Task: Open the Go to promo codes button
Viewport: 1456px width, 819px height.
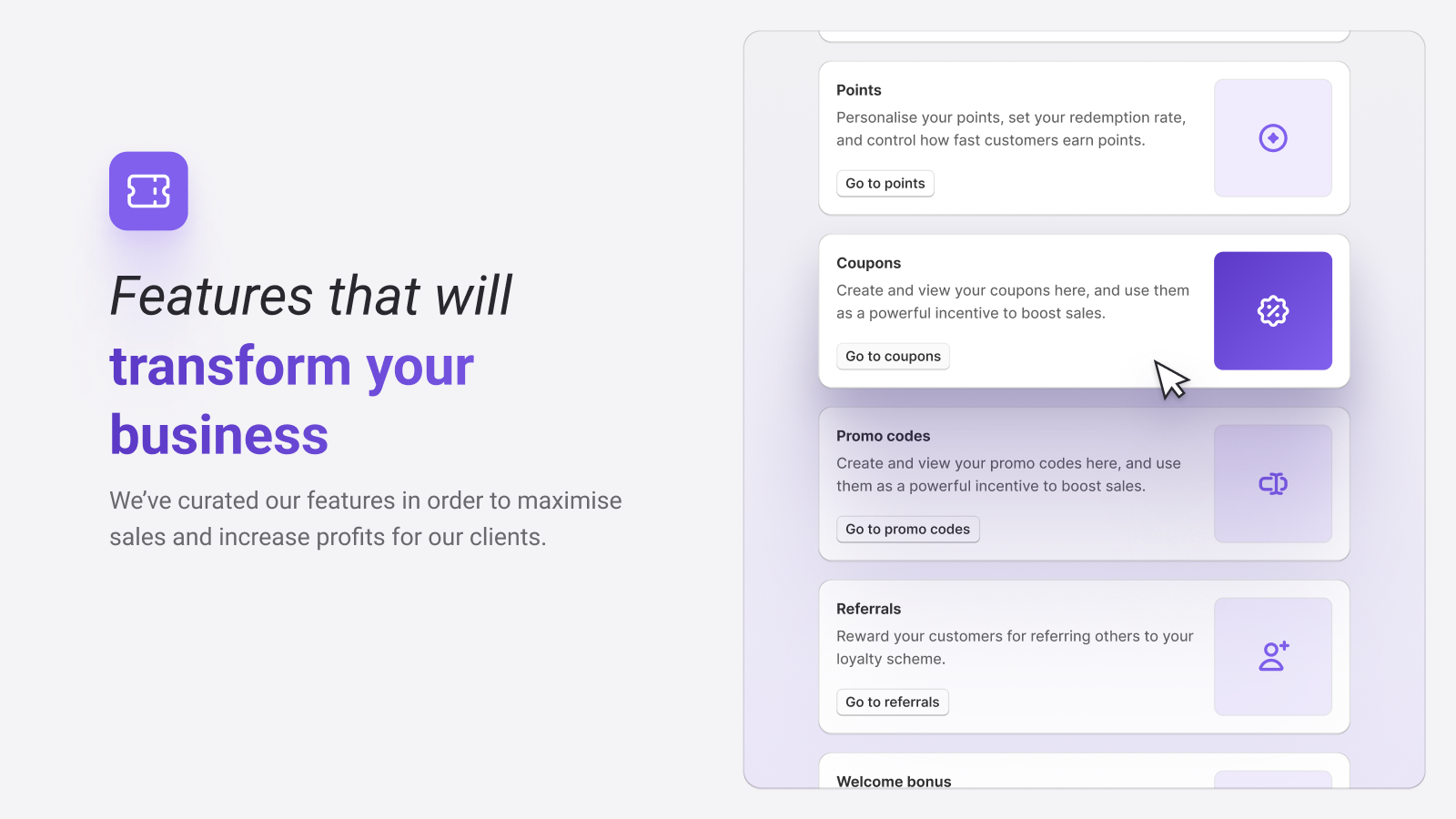Action: (908, 530)
